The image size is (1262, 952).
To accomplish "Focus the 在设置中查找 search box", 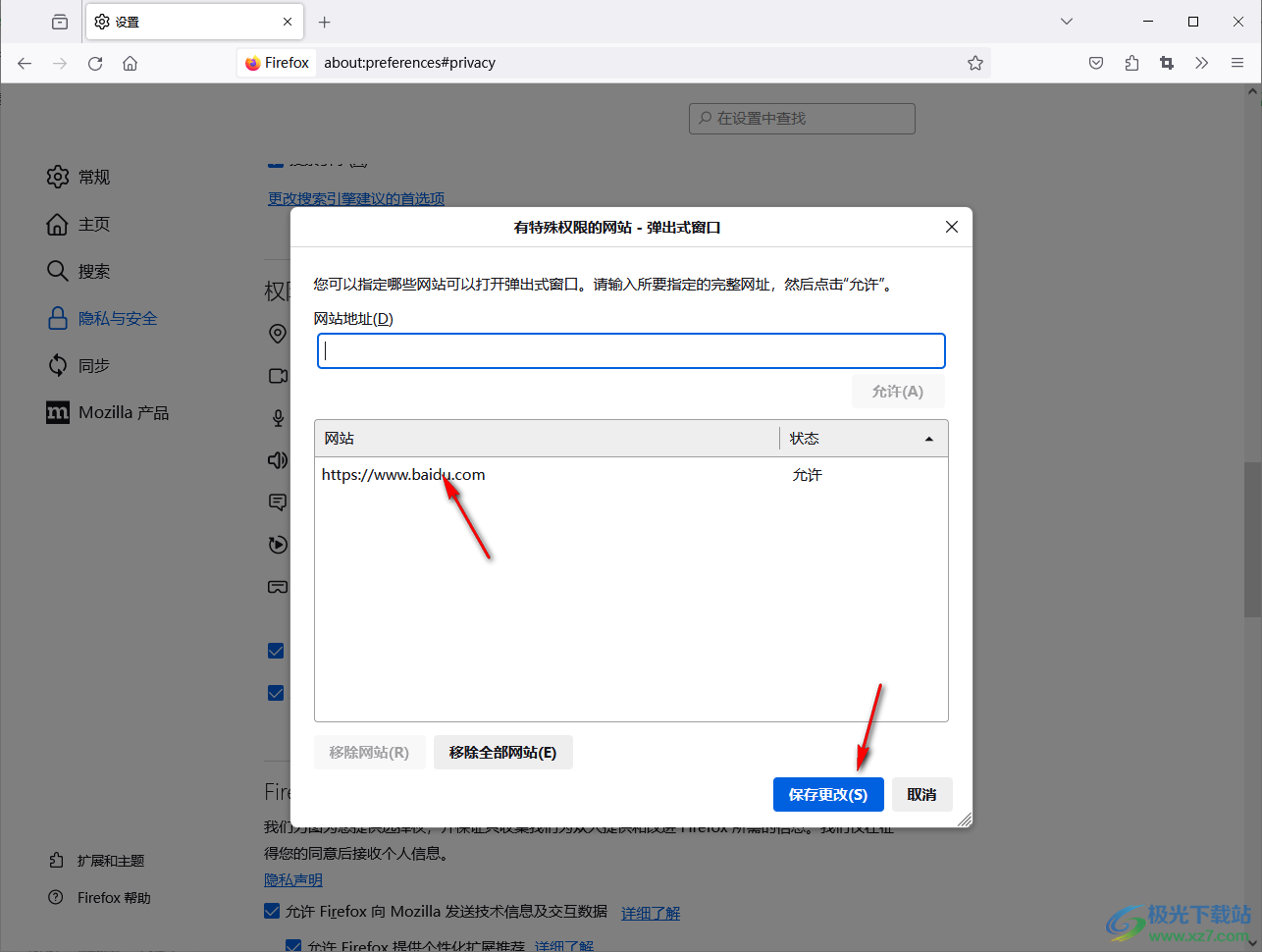I will tap(802, 118).
